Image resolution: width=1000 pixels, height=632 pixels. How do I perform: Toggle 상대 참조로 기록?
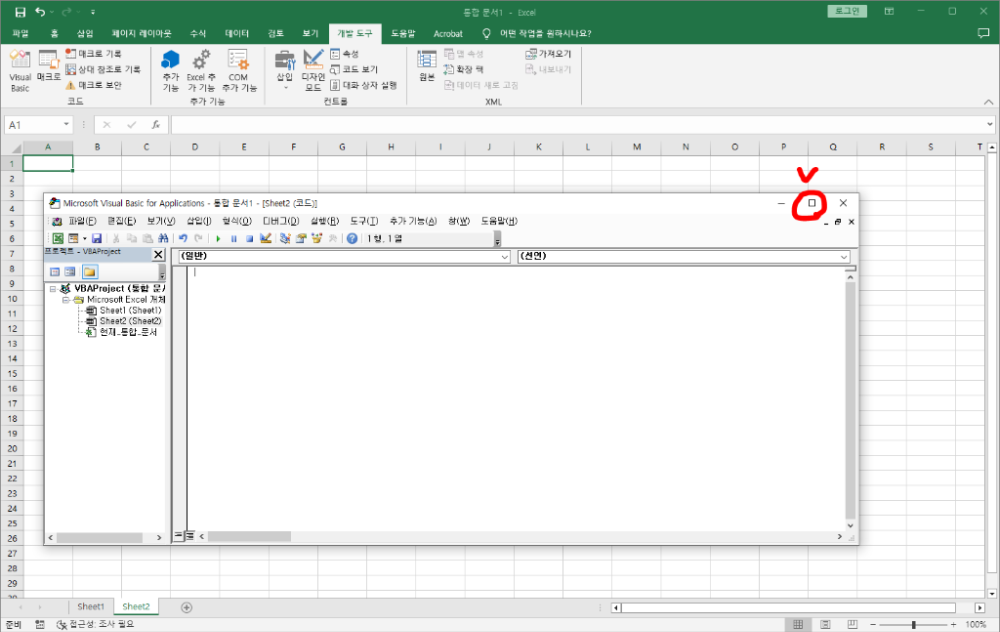click(103, 69)
